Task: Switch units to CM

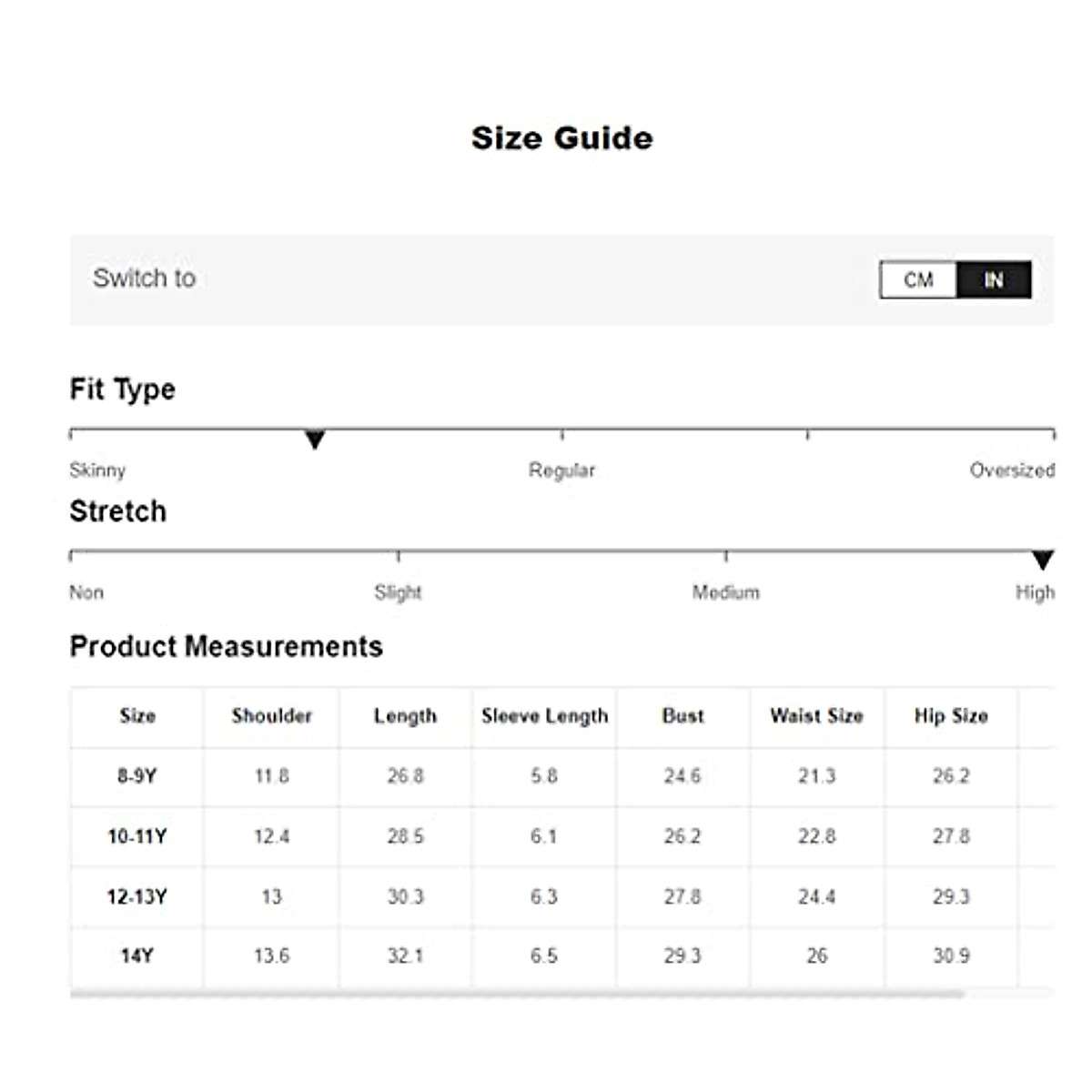Action: [x=918, y=279]
